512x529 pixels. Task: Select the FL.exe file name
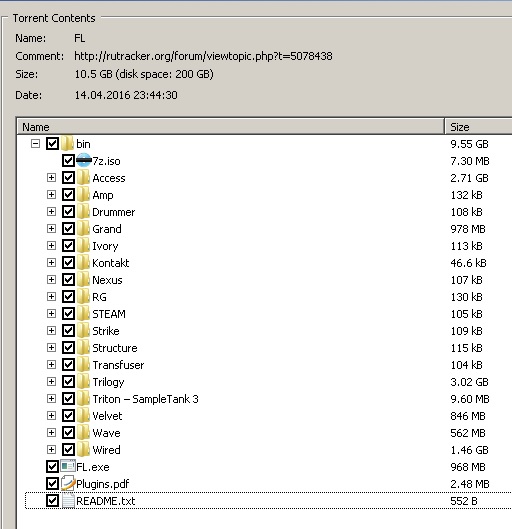pyautogui.click(x=93, y=467)
